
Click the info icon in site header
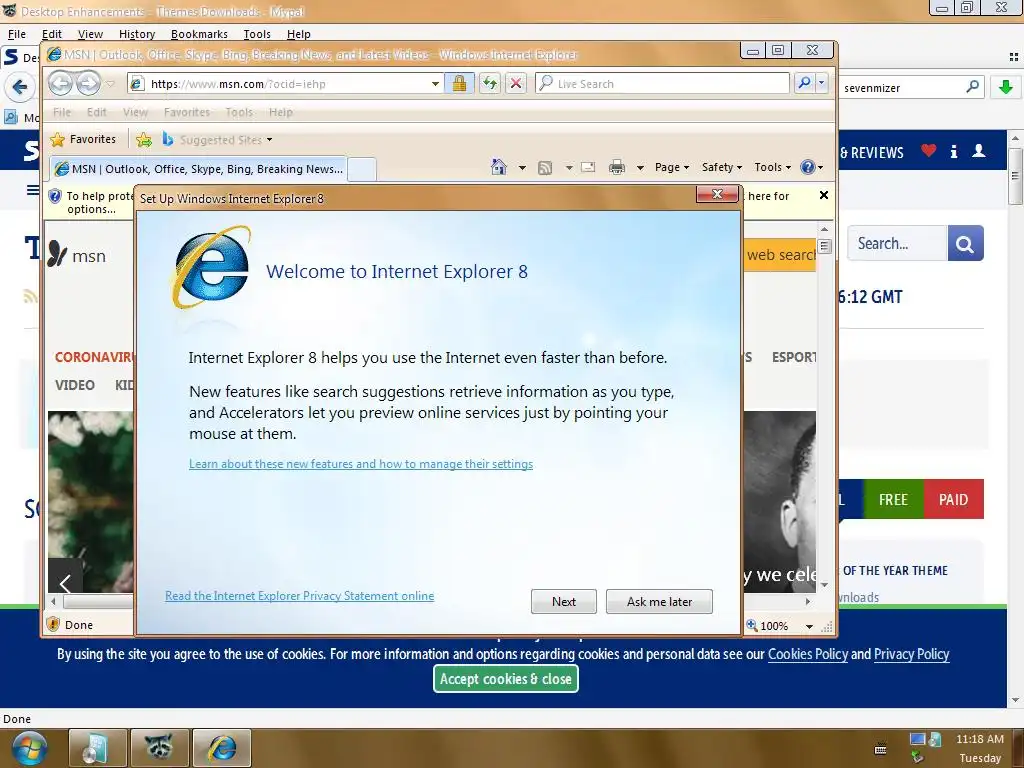pos(954,152)
